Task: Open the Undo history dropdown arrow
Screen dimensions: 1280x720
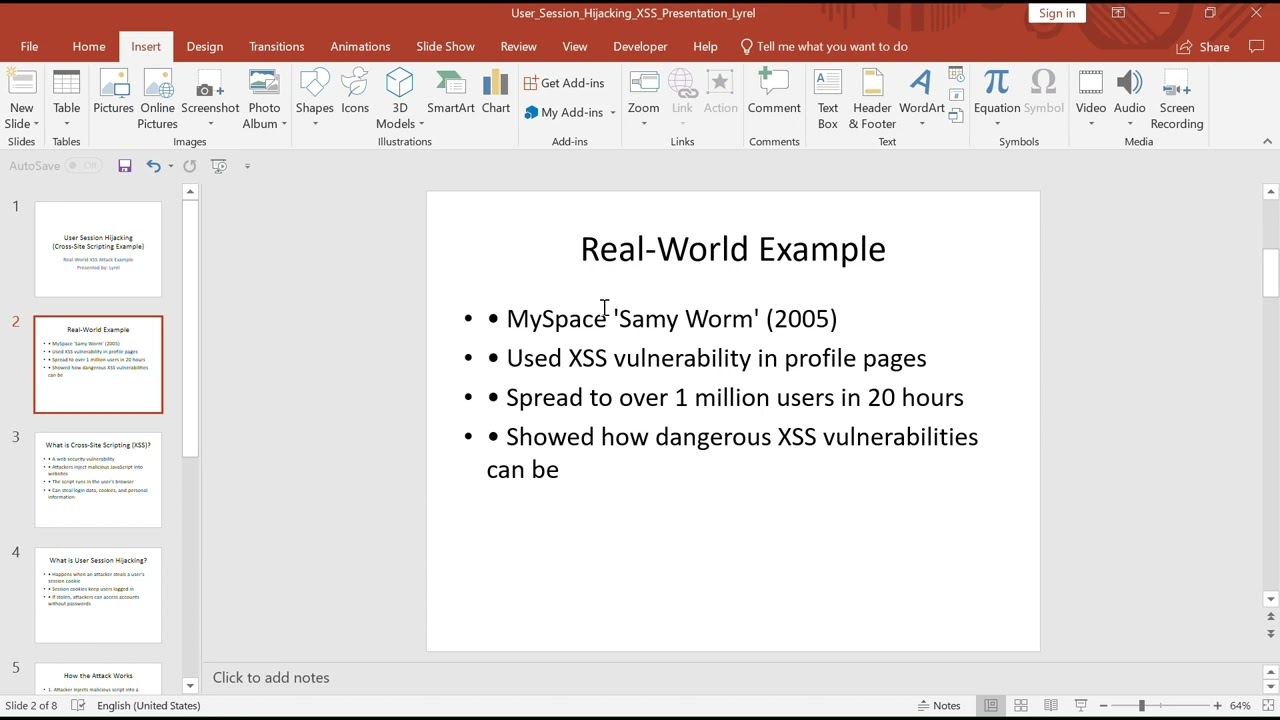Action: coord(170,166)
